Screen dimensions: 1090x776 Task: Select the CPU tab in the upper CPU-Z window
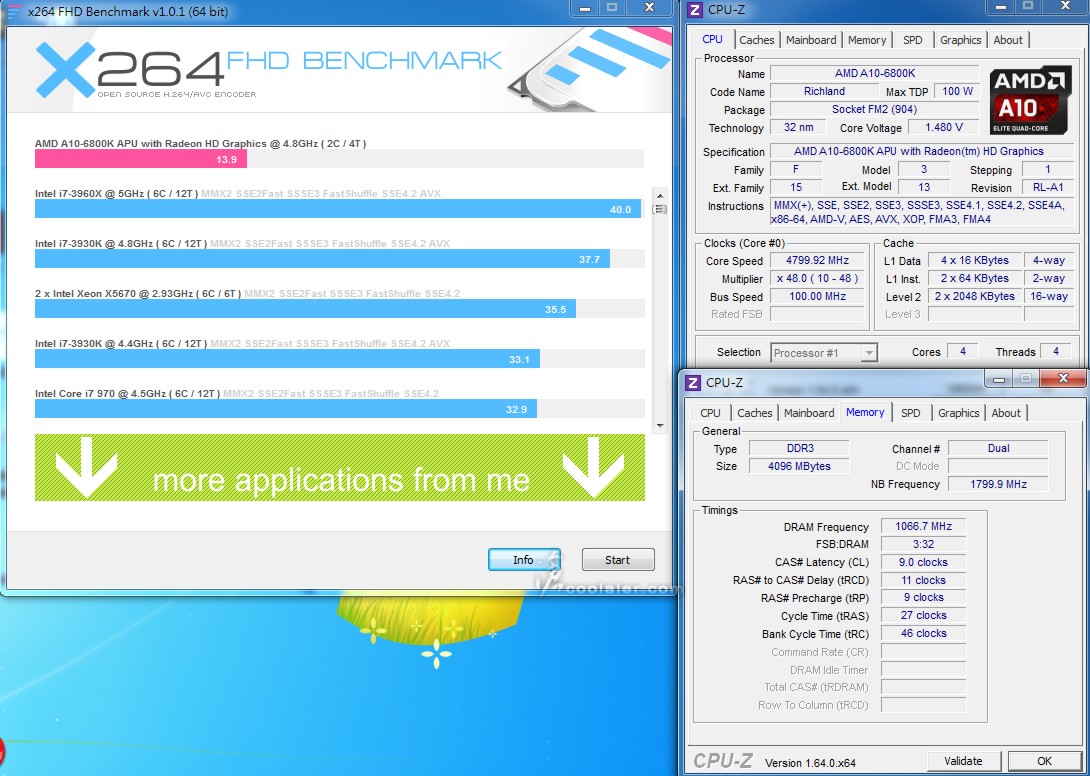pos(713,40)
